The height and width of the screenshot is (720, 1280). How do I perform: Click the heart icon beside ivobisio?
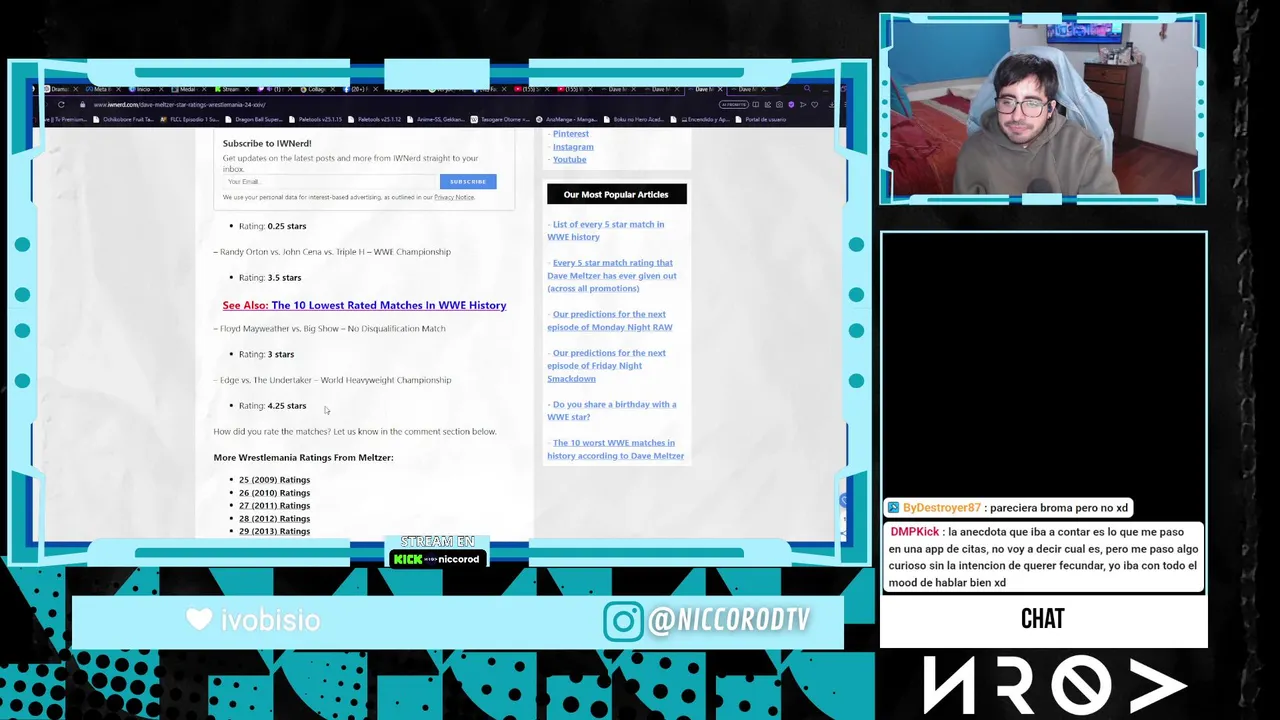click(x=199, y=620)
